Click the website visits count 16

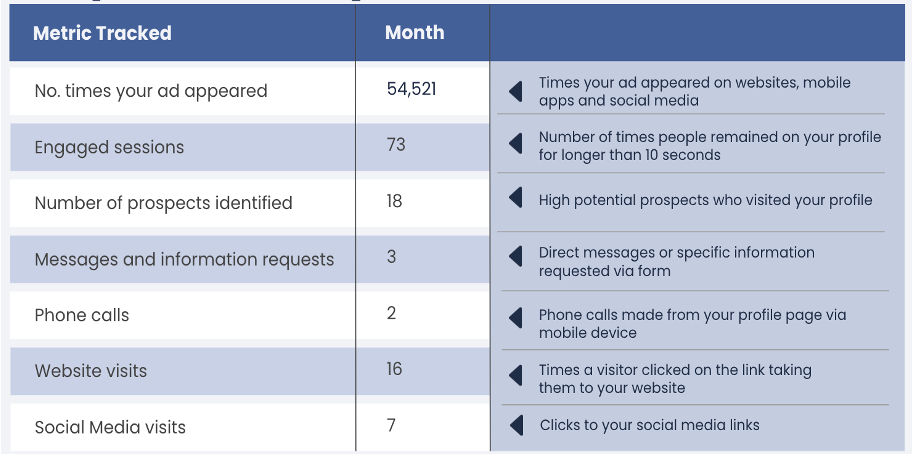(x=395, y=369)
